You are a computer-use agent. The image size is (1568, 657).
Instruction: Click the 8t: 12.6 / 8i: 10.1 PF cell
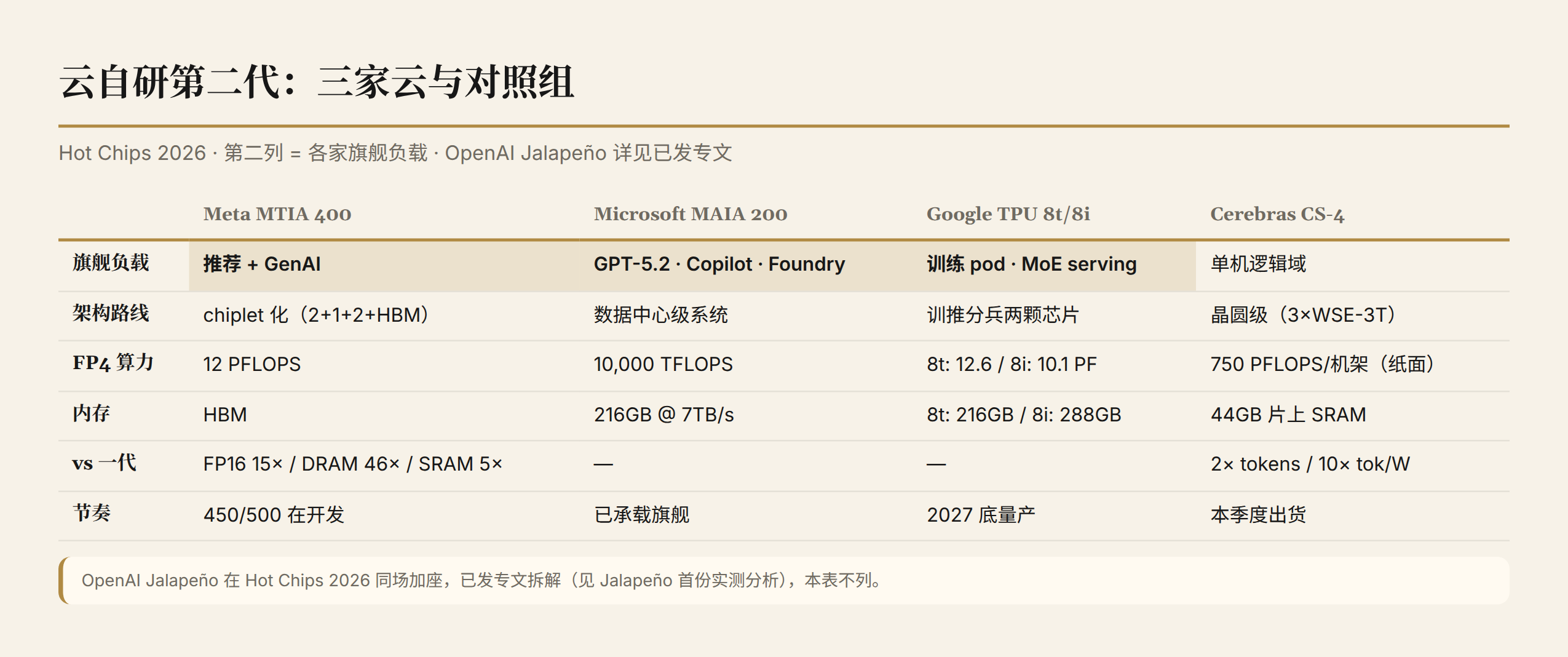coord(1054,365)
